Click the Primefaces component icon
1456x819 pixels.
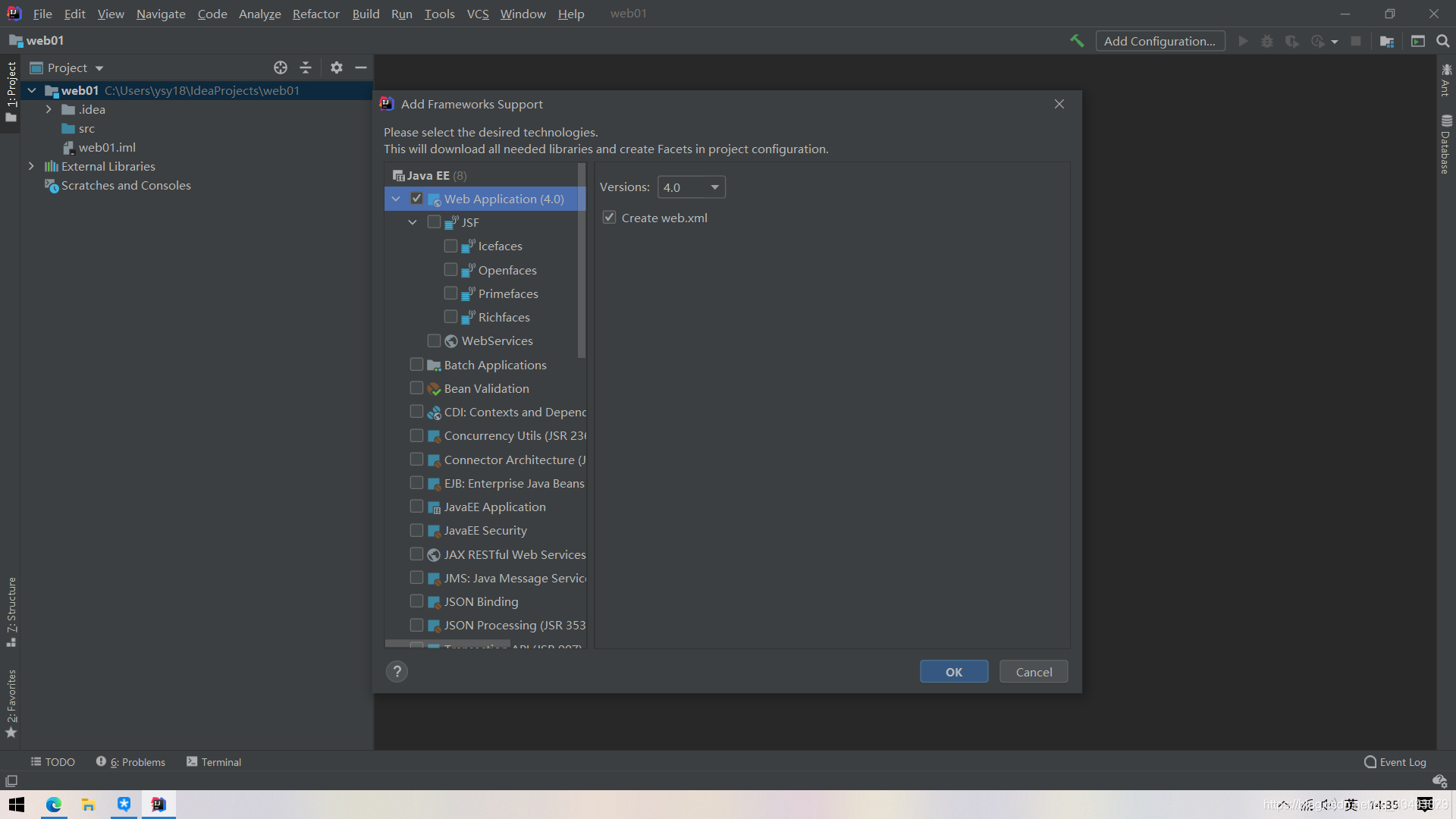coord(468,293)
